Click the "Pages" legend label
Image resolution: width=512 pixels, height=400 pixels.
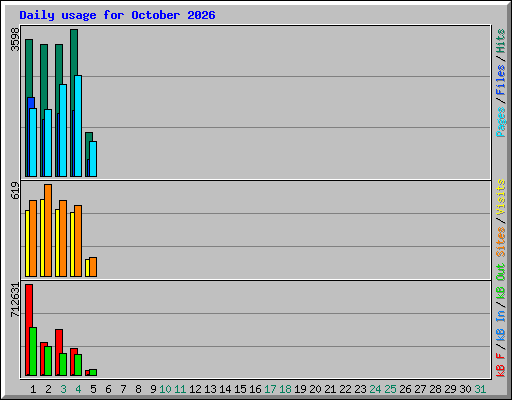(500, 122)
